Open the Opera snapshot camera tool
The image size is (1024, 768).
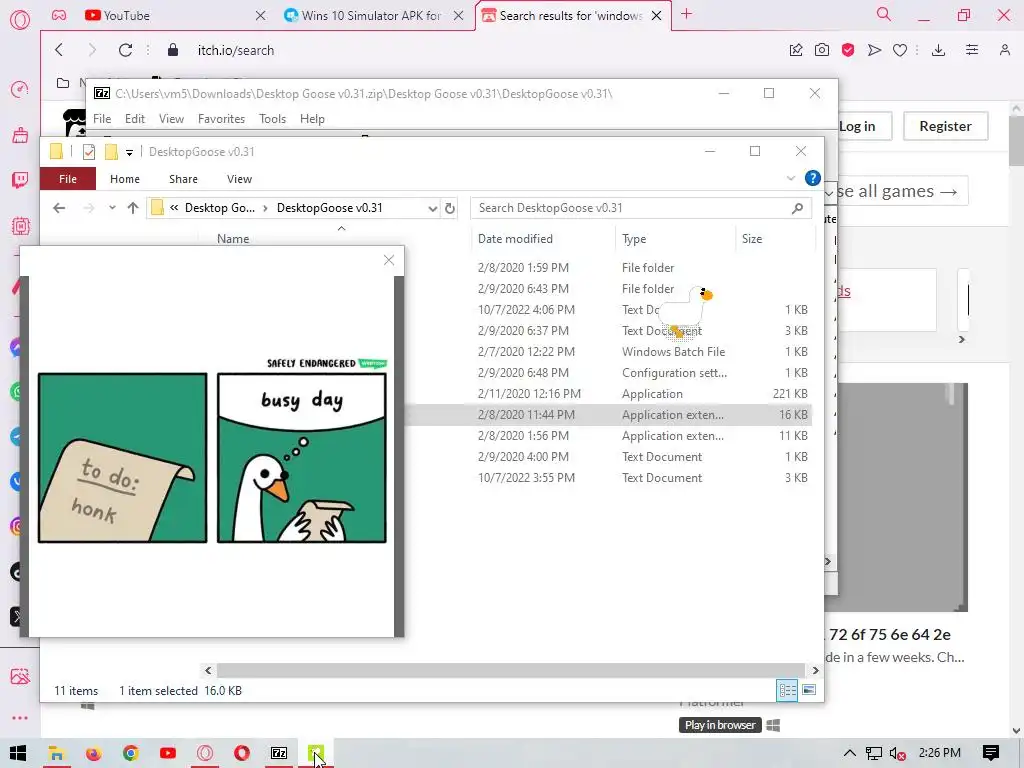pos(822,50)
